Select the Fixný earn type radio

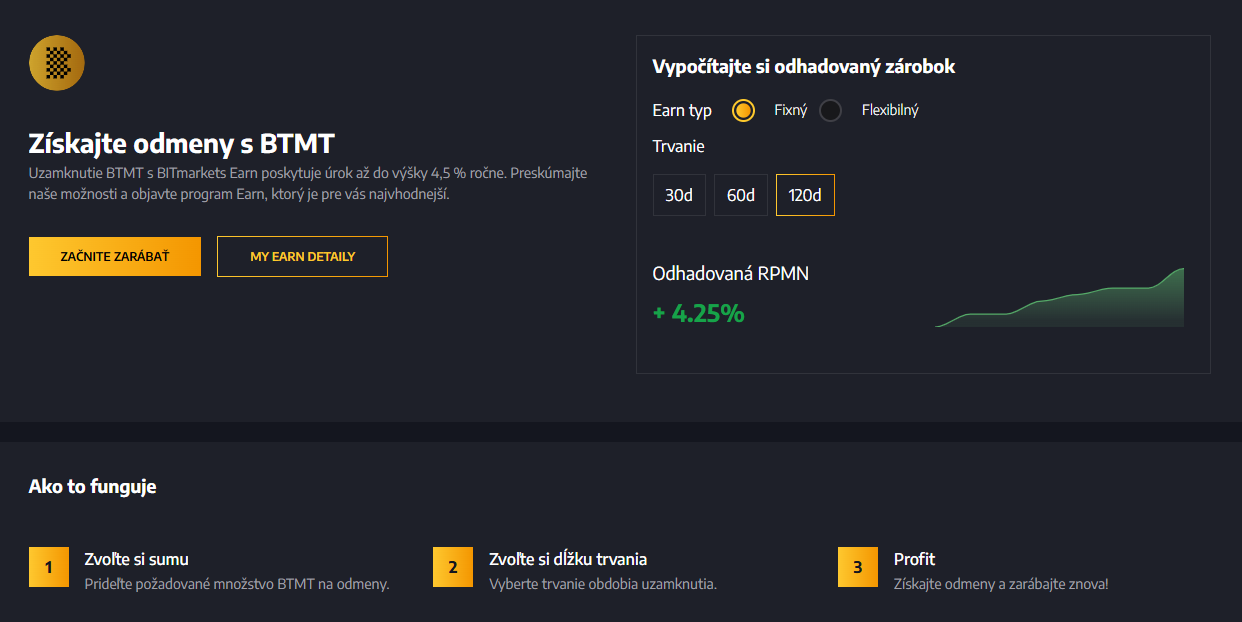(743, 110)
